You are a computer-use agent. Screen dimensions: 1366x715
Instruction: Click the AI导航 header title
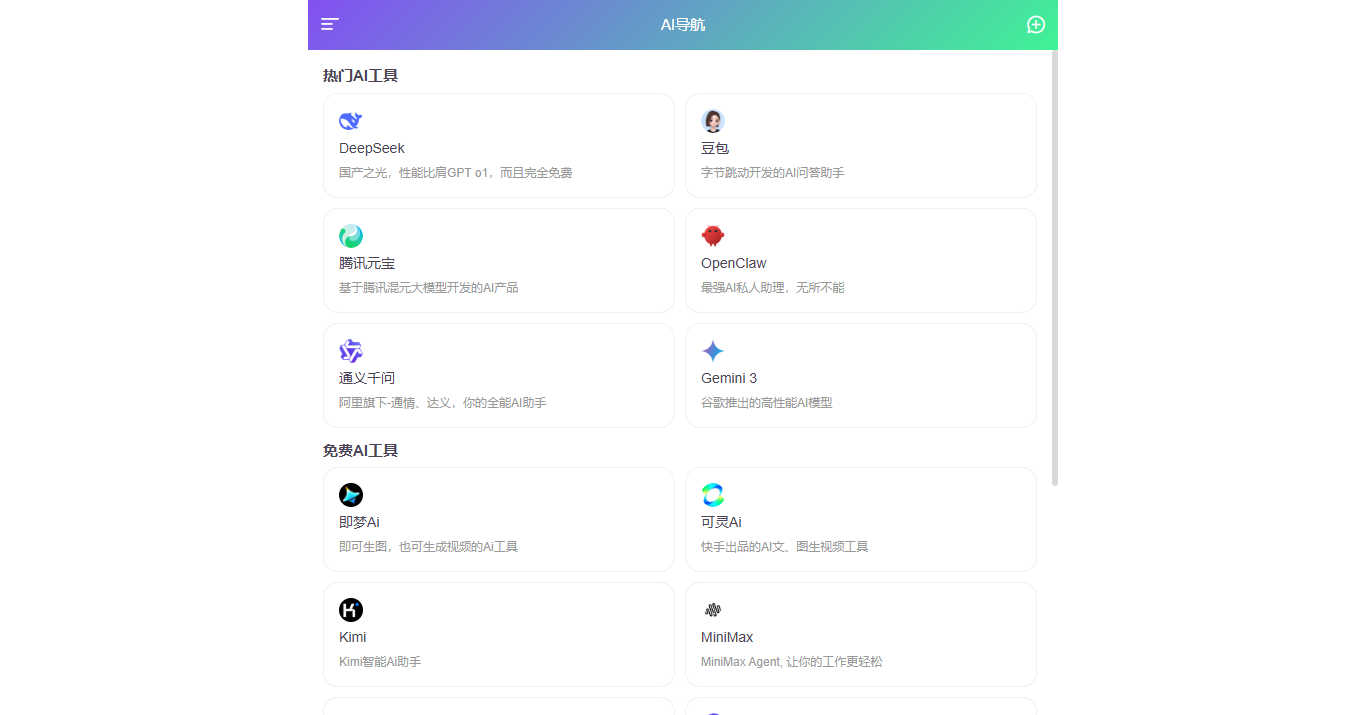[683, 25]
